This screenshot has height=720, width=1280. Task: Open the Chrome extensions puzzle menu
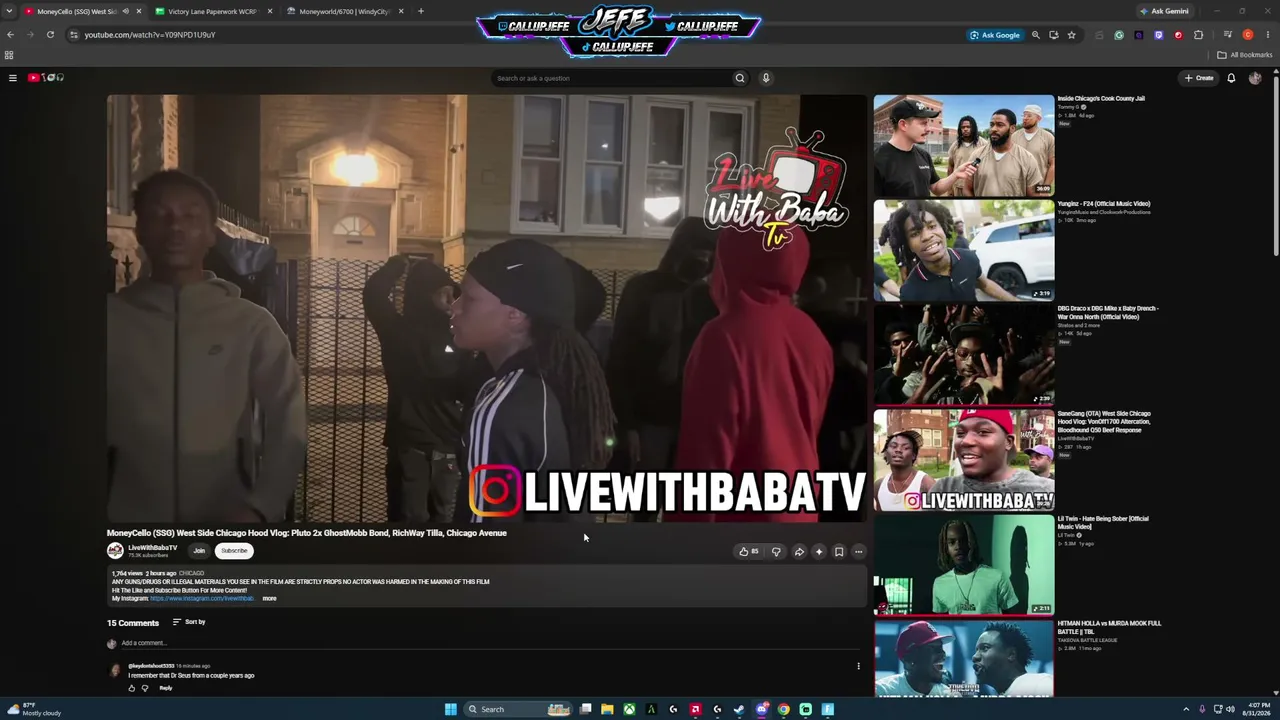tap(1198, 35)
